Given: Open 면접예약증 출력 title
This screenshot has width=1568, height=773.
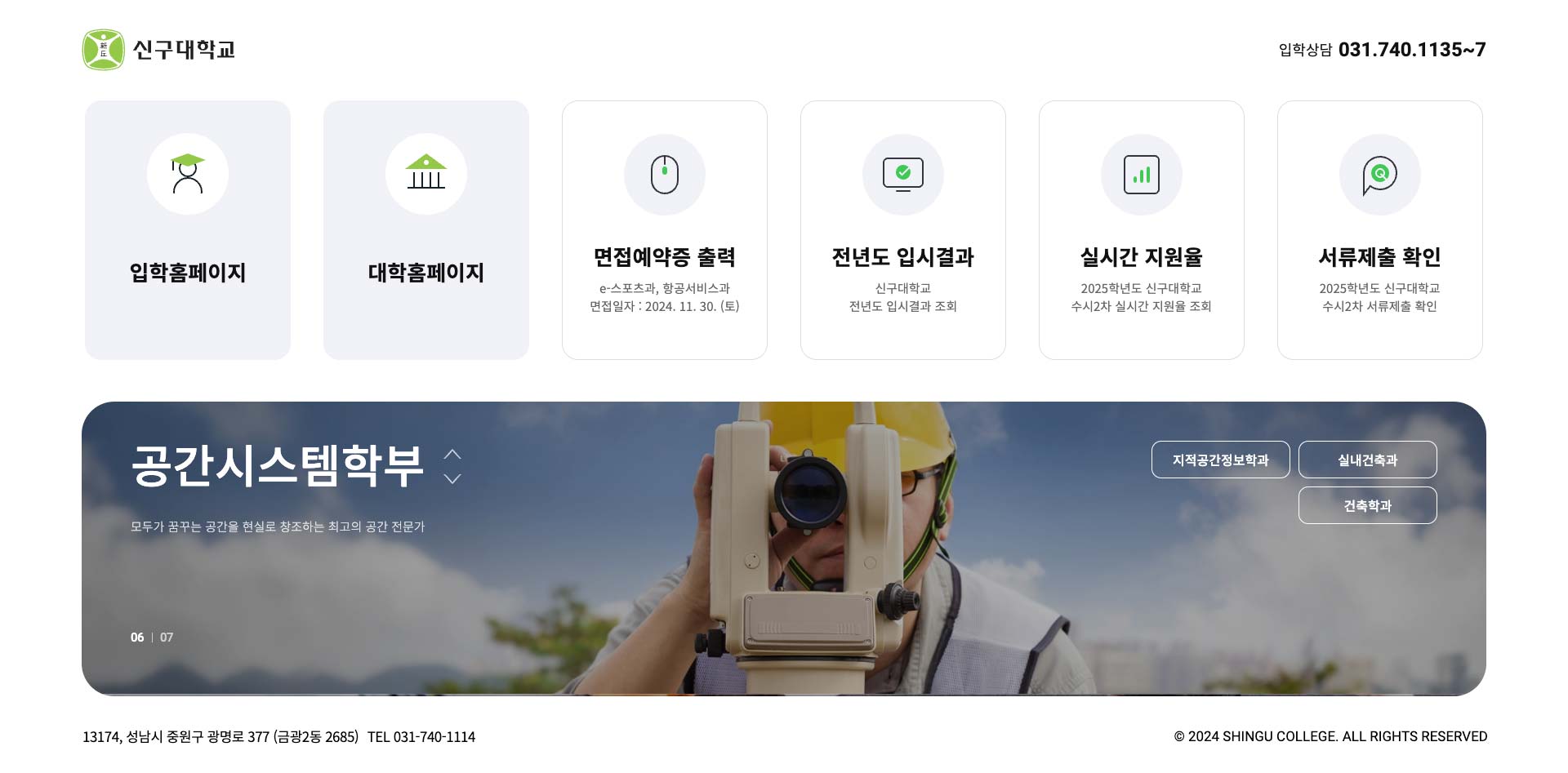Looking at the screenshot, I should (x=665, y=257).
